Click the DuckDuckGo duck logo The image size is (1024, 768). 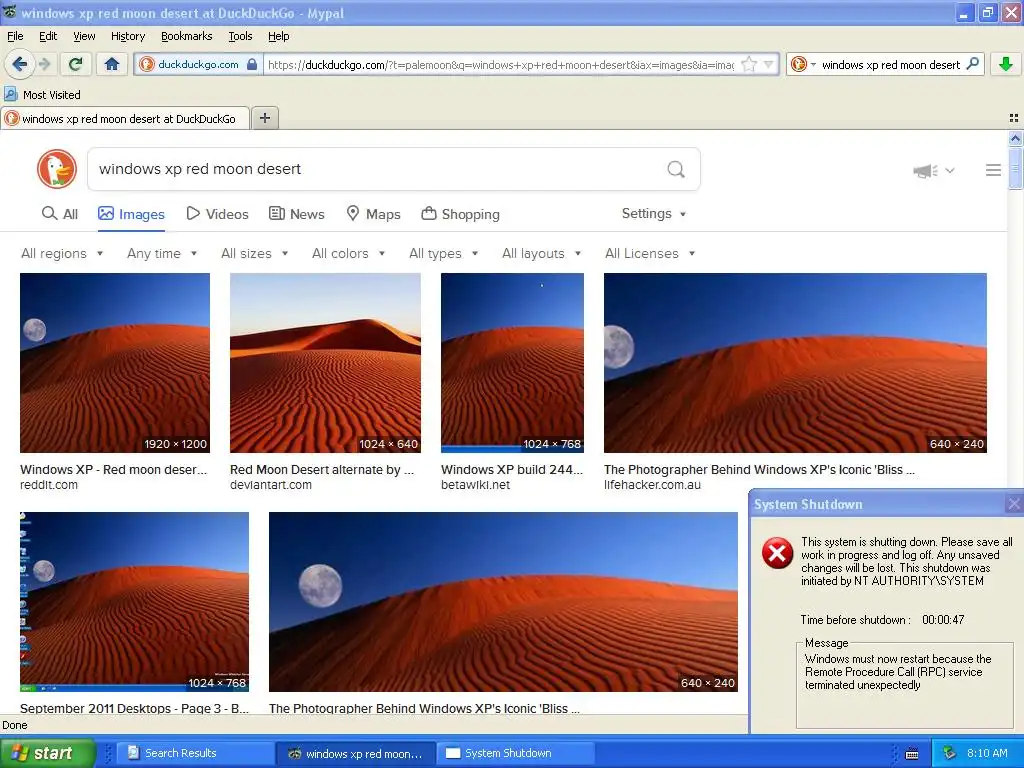pos(57,169)
